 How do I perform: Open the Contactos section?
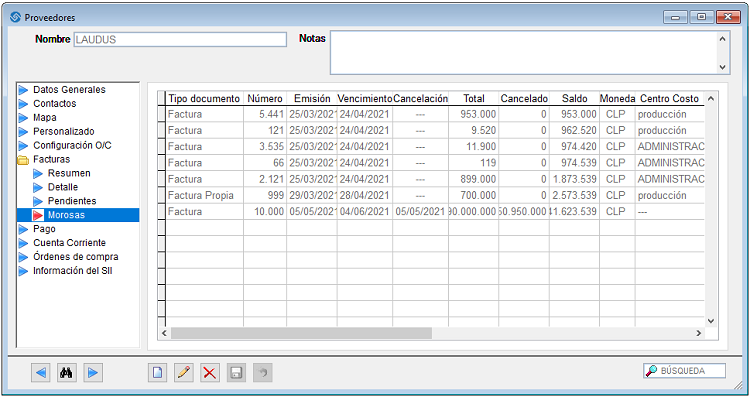[55, 103]
